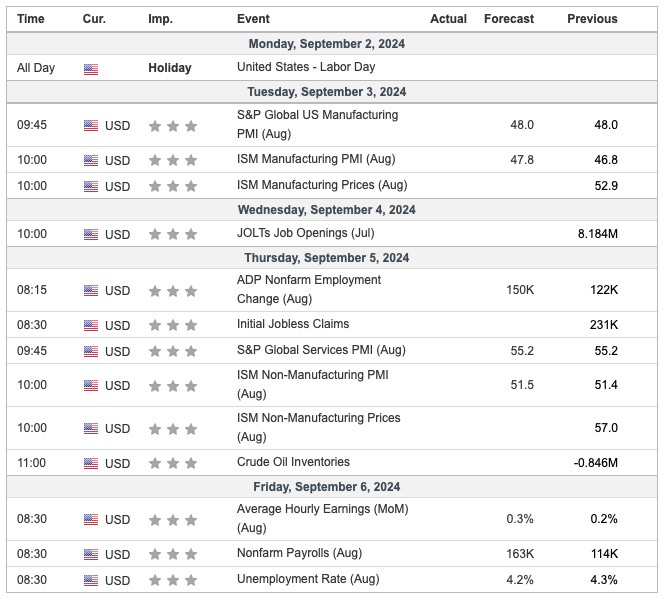The width and height of the screenshot is (664, 599).
Task: Click Tuesday, September 3, 2024 date header
Action: [326, 92]
